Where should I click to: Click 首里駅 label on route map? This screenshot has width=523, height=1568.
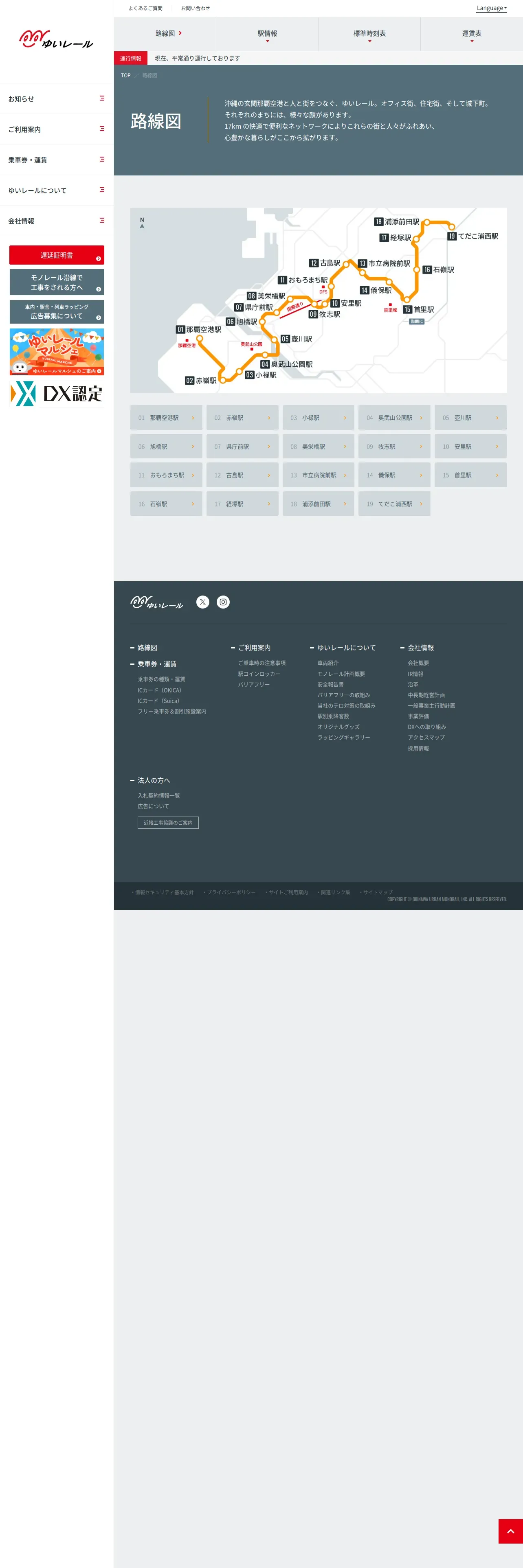click(418, 309)
